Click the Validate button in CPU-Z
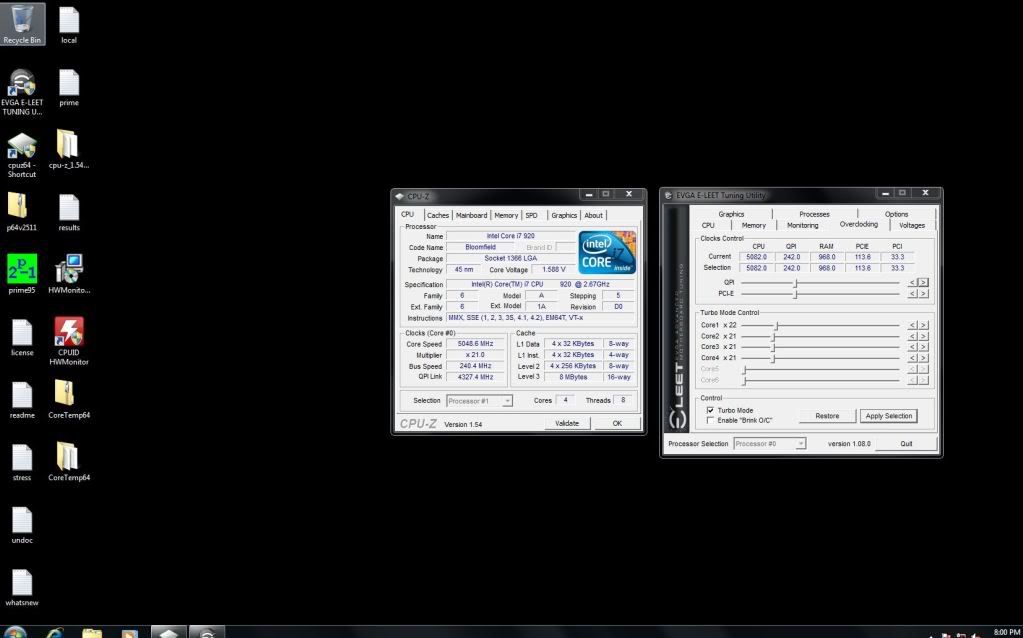 (566, 423)
